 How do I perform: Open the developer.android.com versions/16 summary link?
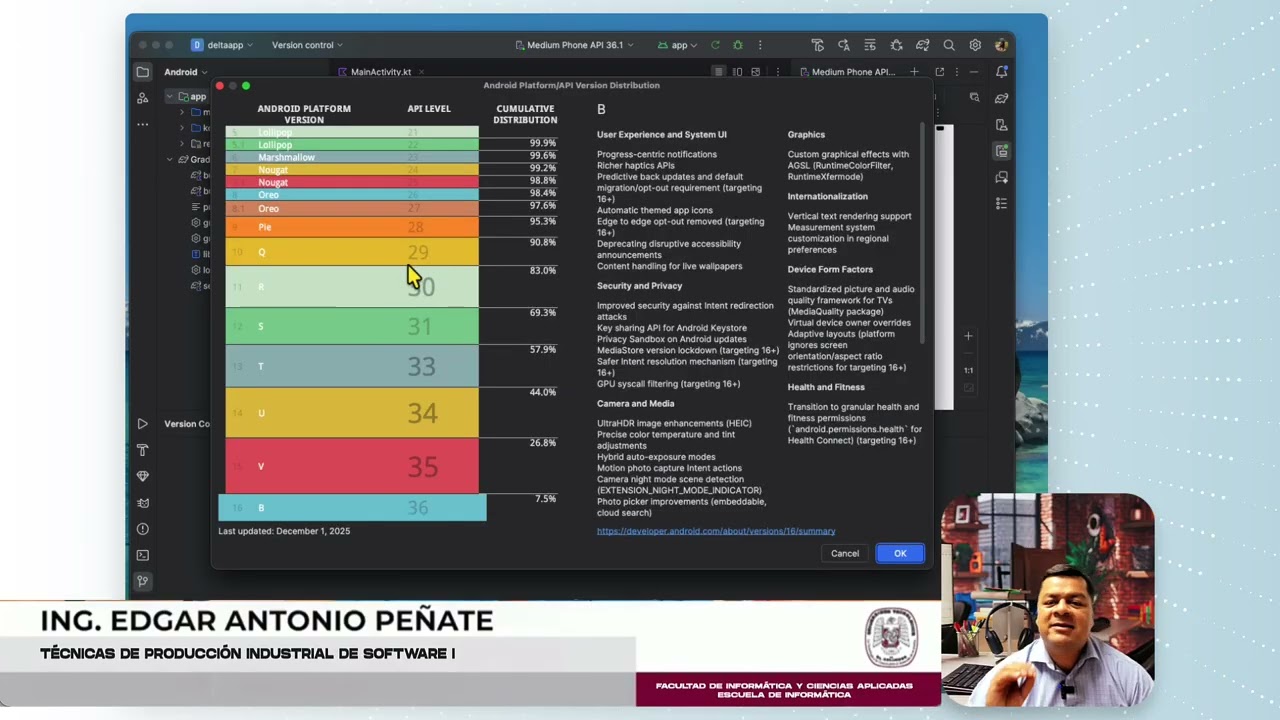point(716,531)
